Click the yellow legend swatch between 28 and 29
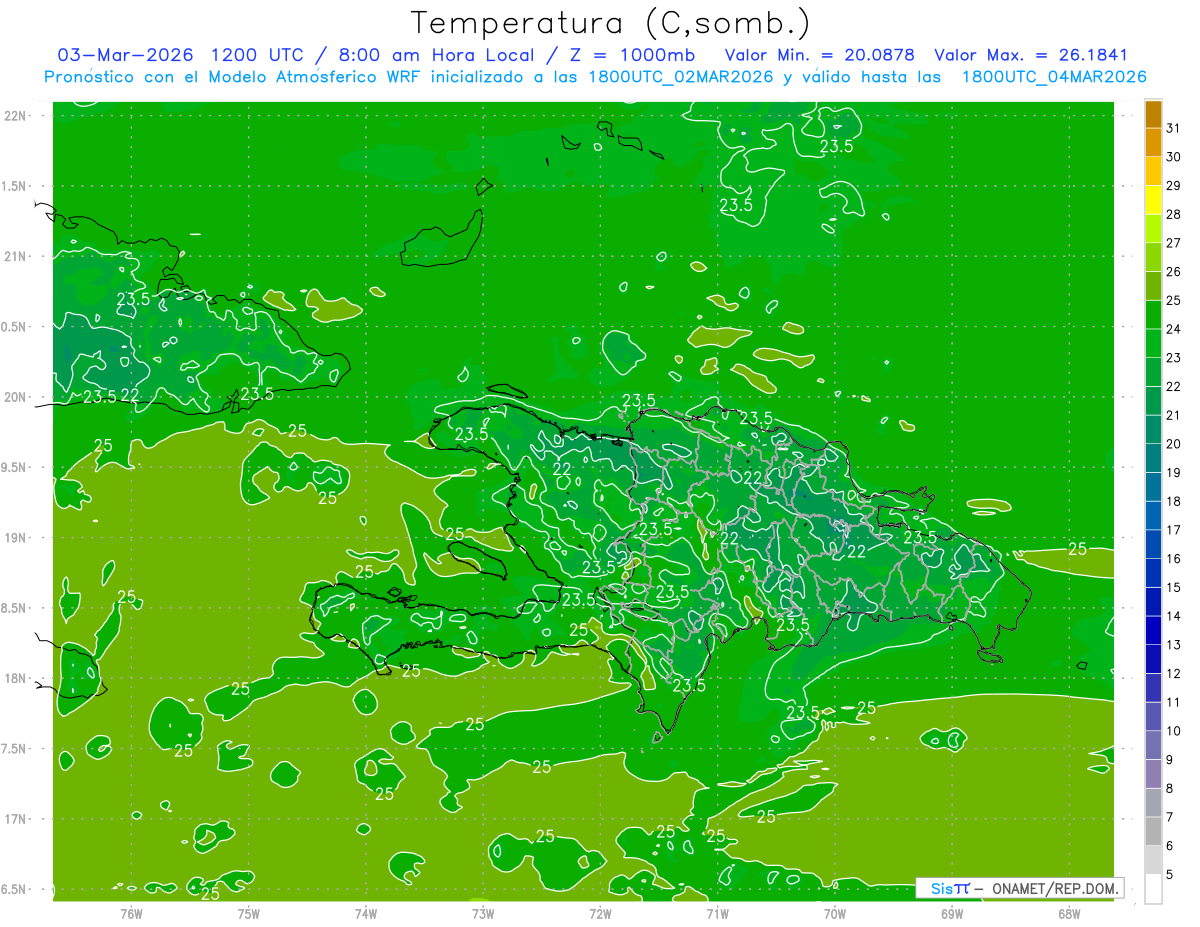Viewport: 1200px width, 927px height. [1153, 200]
